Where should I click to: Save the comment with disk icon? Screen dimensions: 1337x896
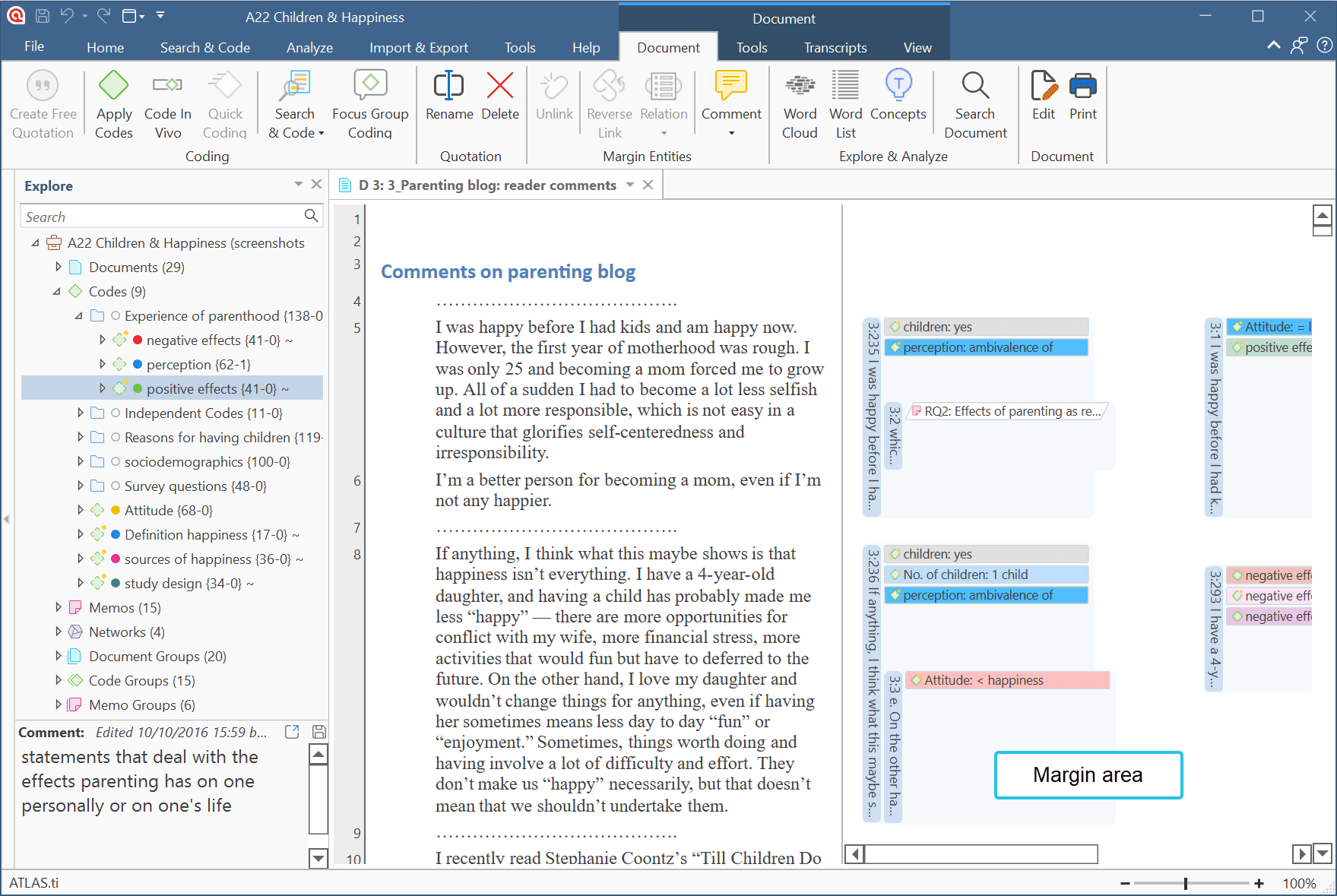(319, 732)
